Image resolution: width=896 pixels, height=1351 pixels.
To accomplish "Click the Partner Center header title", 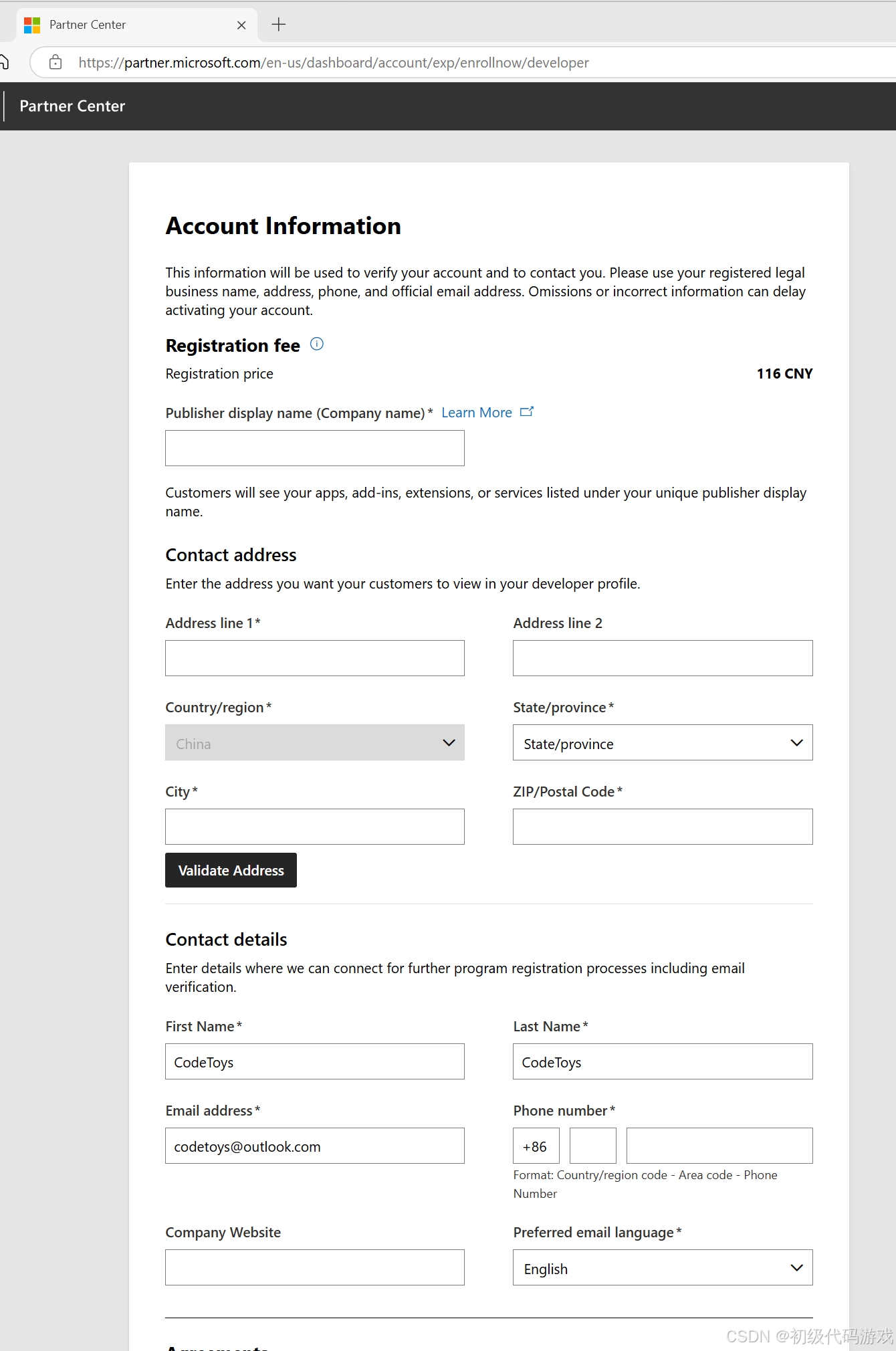I will [x=72, y=106].
